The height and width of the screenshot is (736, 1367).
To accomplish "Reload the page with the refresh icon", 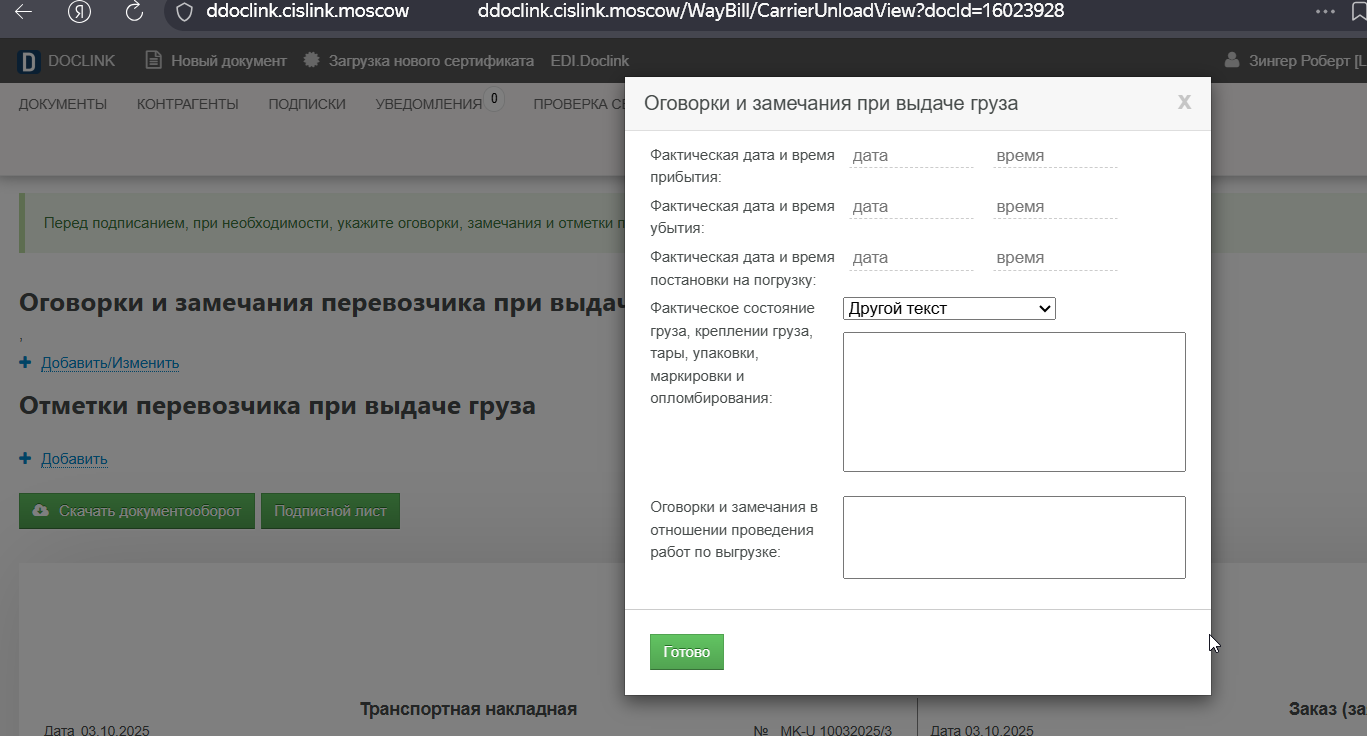I will coord(134,12).
